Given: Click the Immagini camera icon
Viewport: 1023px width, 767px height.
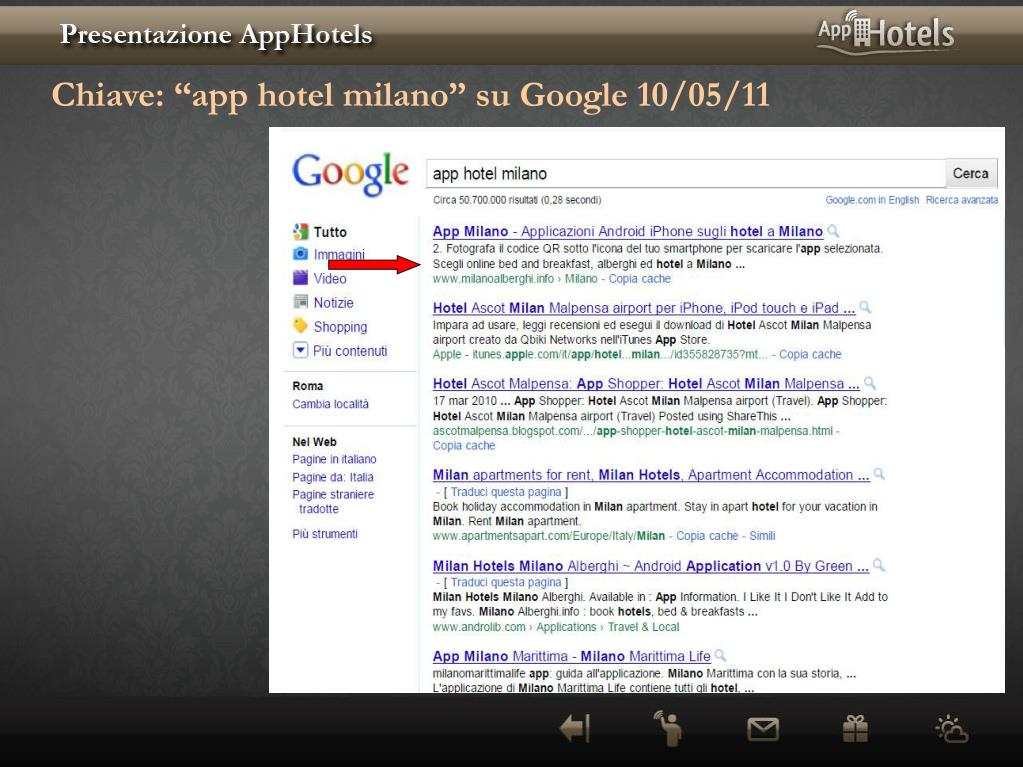Looking at the screenshot, I should (x=300, y=254).
